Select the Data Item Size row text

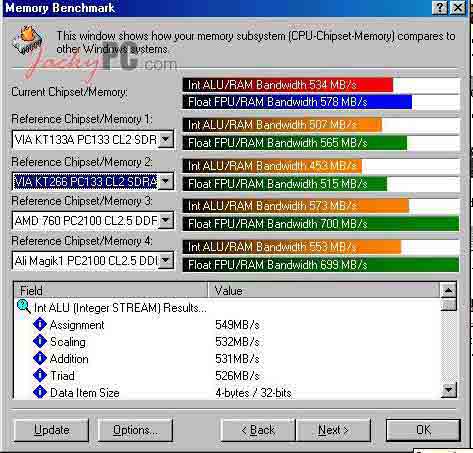(x=85, y=393)
